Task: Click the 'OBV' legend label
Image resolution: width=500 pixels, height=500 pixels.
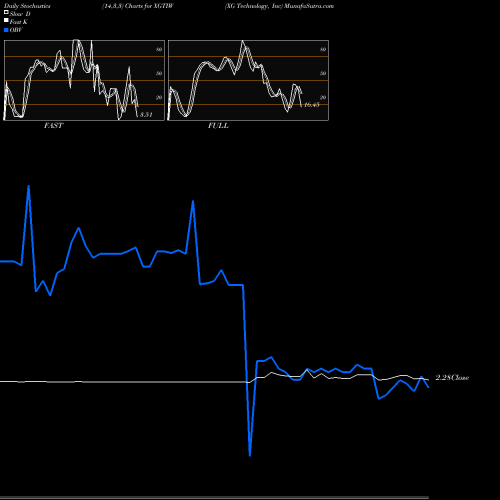Action: click(16, 30)
